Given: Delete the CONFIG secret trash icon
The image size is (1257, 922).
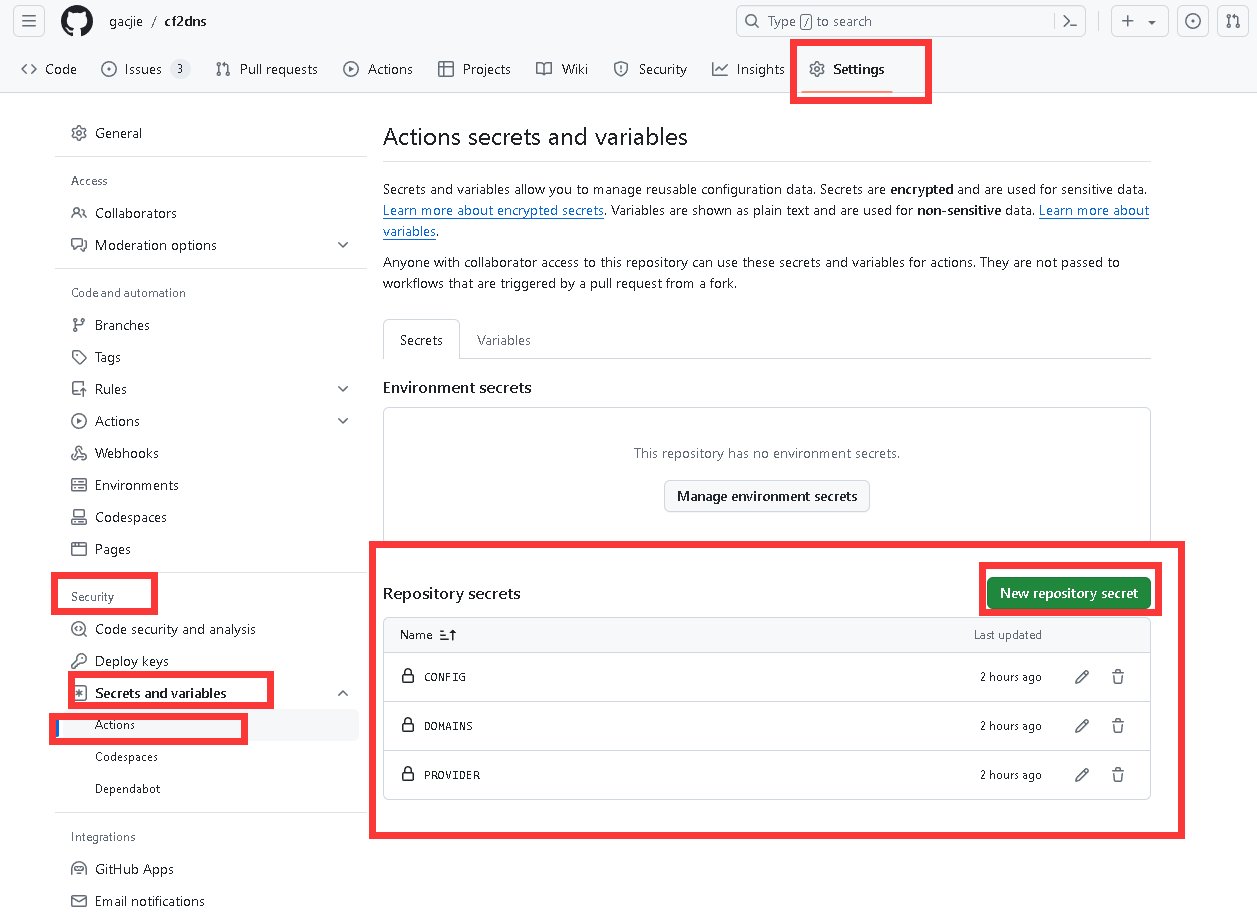Looking at the screenshot, I should (1118, 677).
